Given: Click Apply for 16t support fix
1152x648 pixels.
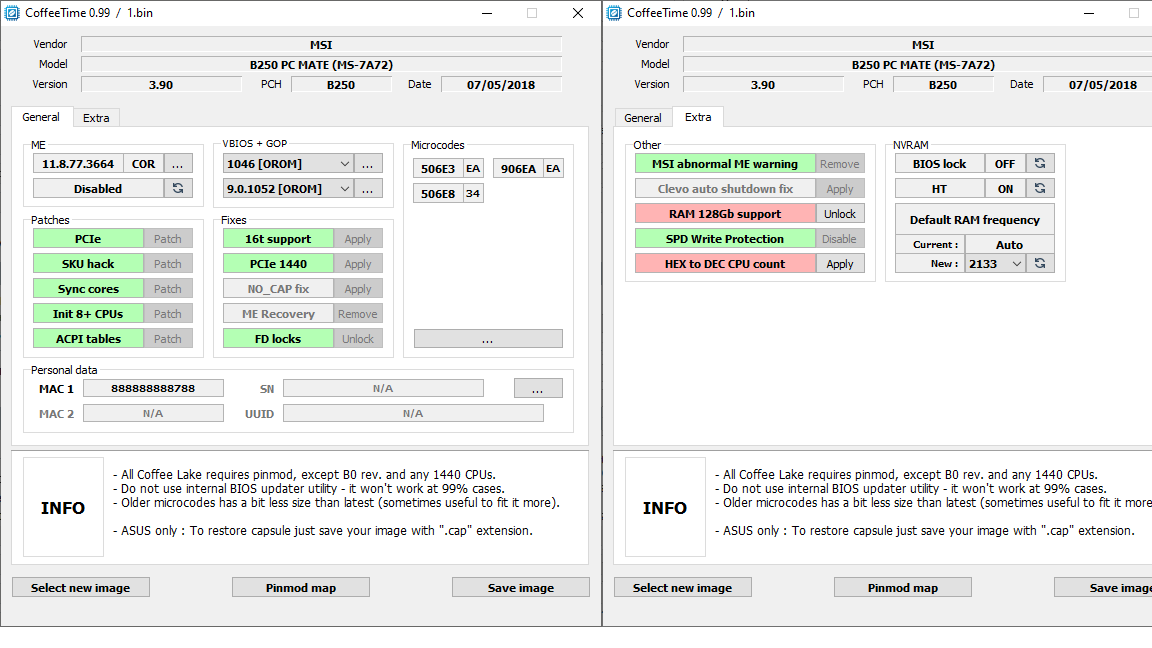Looking at the screenshot, I should [358, 239].
